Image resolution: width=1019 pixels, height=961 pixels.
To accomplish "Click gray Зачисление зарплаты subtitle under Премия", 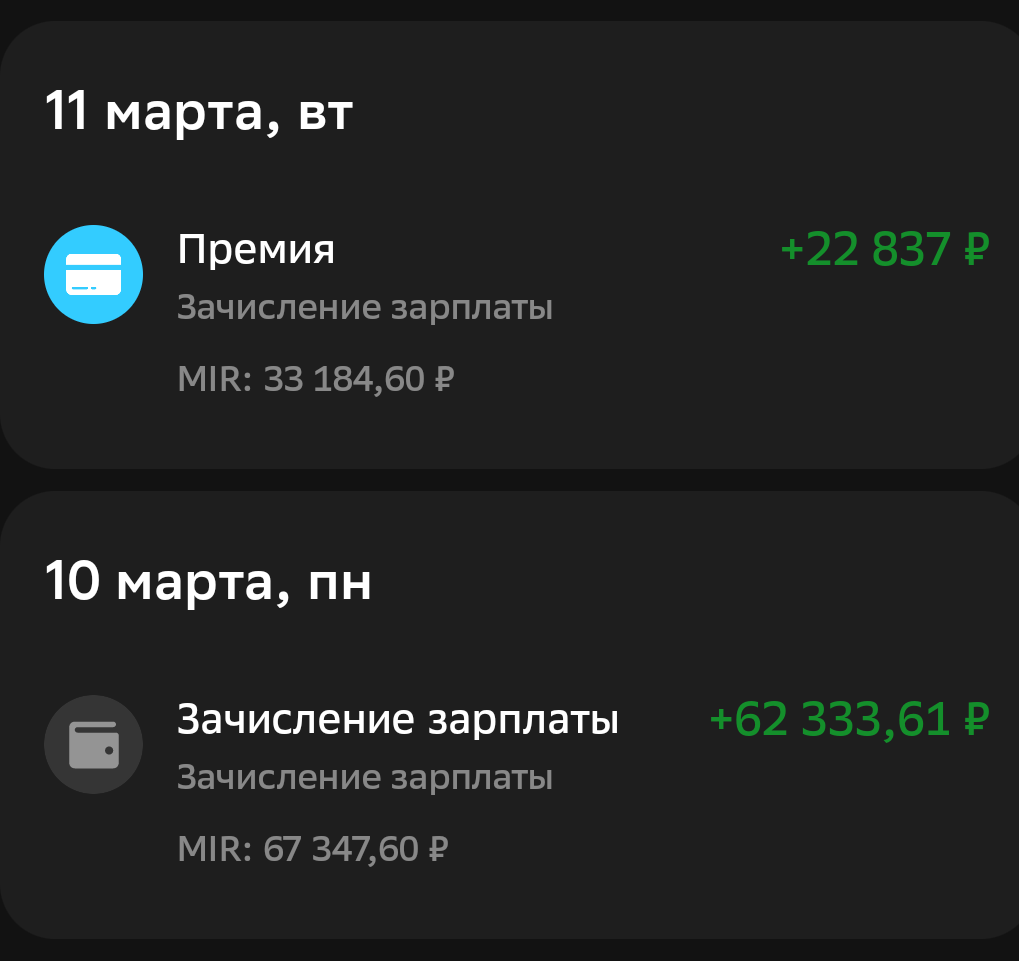I will (x=365, y=308).
